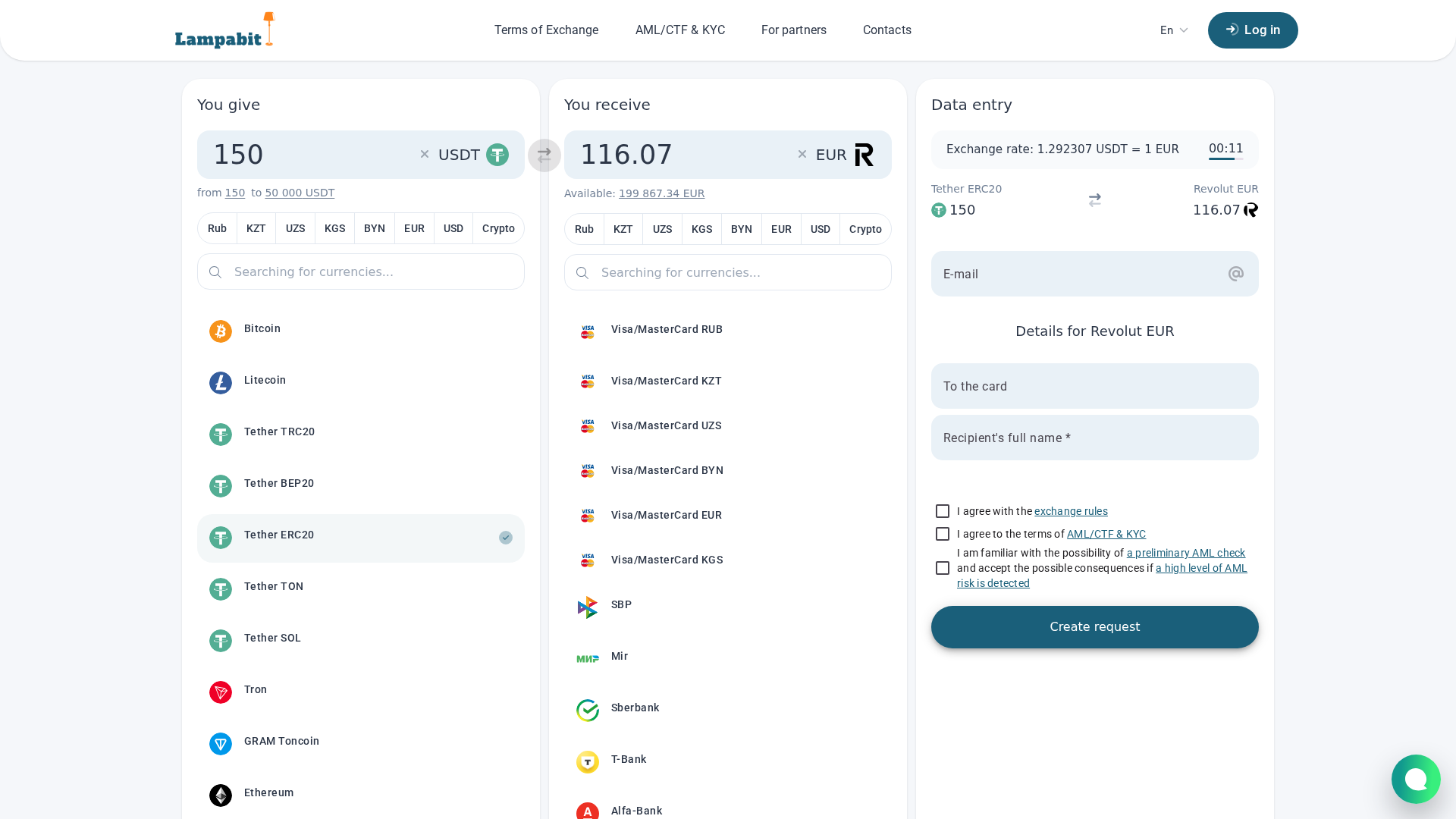This screenshot has height=819, width=1456.
Task: Pick Visa/MasterCard UZS to receive
Action: point(728,425)
